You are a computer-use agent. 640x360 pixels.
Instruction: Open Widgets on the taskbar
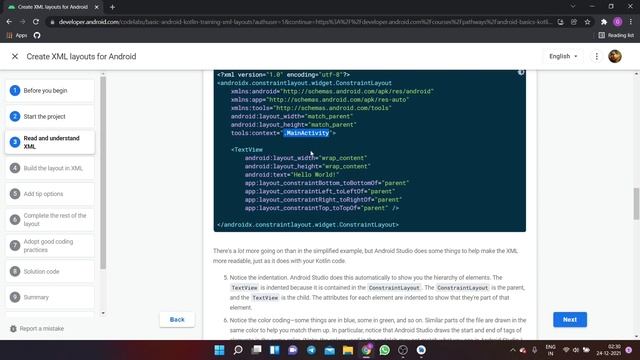pyautogui.click(x=274, y=350)
